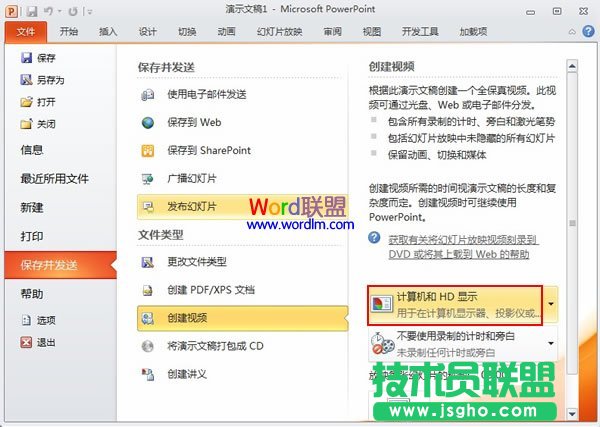Screen dimensions: 600x427
Task: Open the 最近所用文件 (Recent) menu item
Action: [55, 179]
